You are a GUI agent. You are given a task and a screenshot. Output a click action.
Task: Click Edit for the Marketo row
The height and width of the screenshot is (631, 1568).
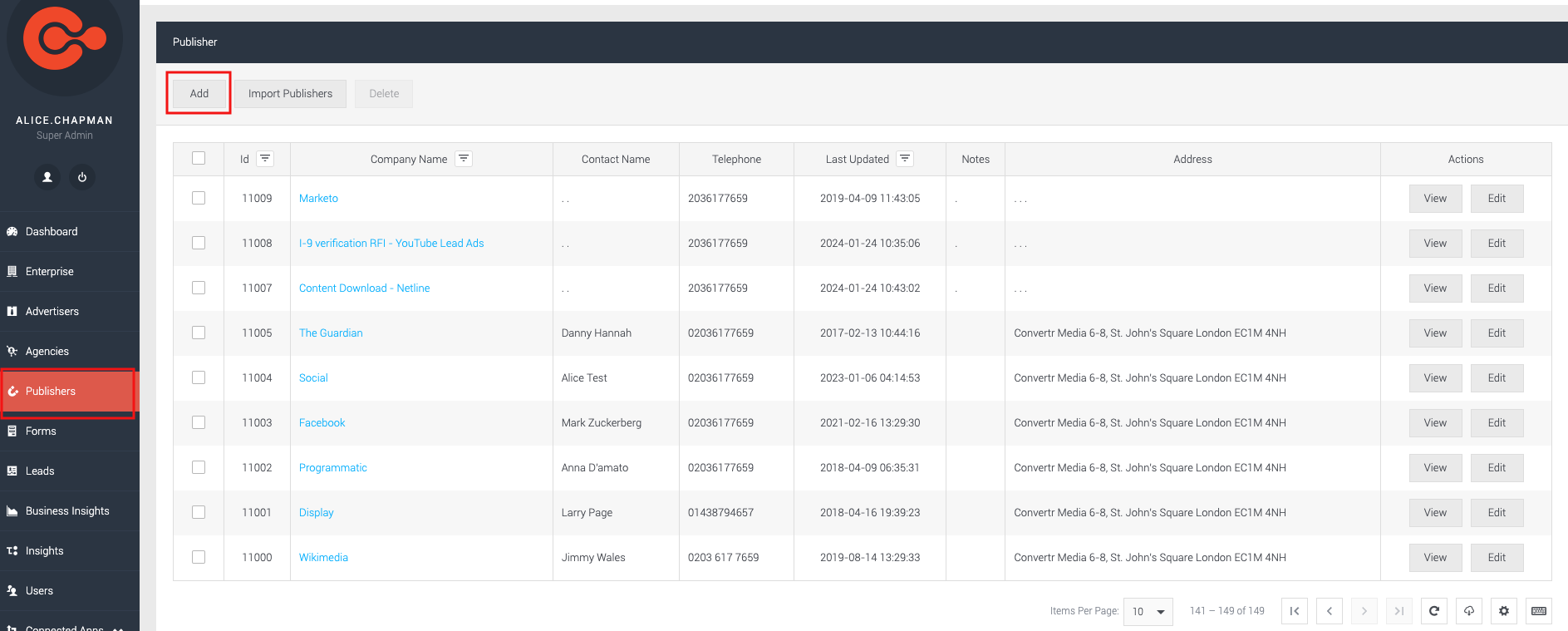point(1497,199)
